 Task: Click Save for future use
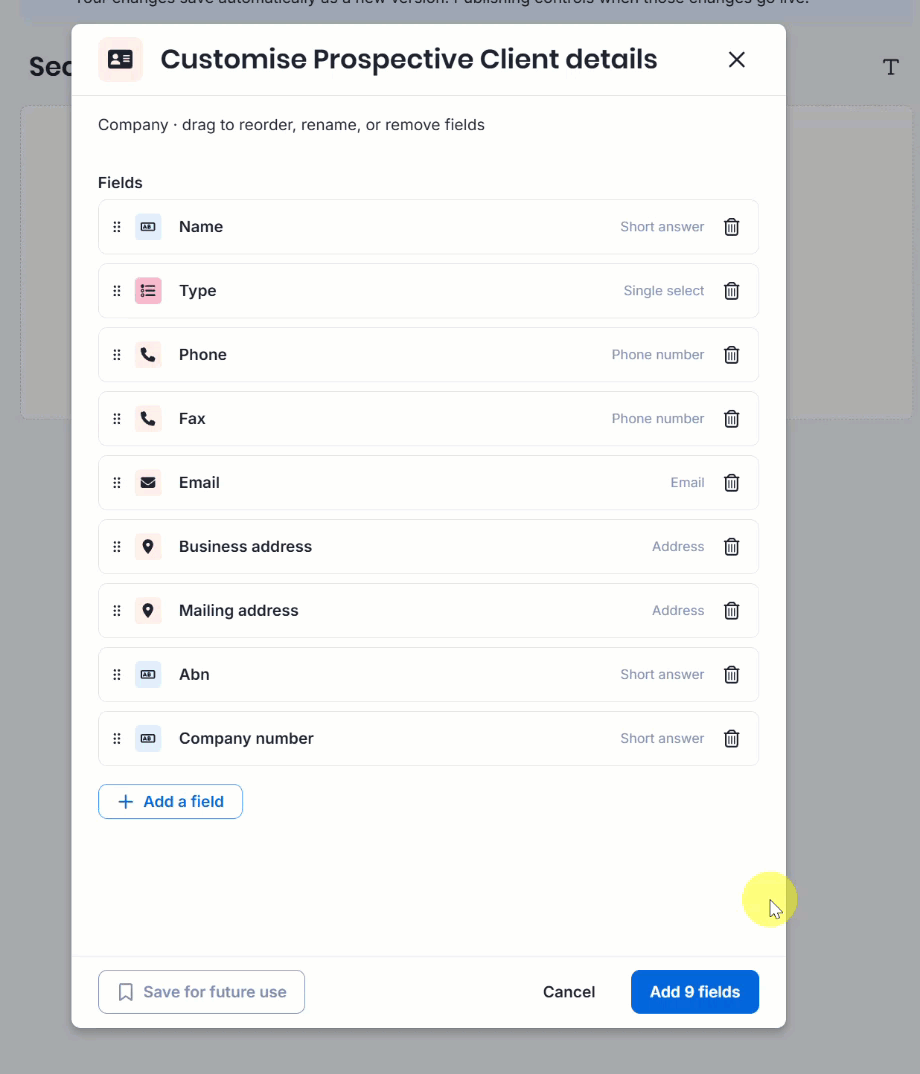tap(201, 992)
